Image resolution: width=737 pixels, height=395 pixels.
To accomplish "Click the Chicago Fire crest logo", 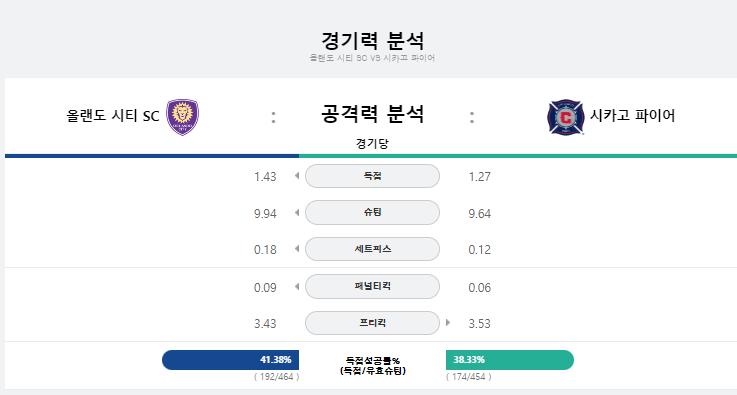I will 566,117.
